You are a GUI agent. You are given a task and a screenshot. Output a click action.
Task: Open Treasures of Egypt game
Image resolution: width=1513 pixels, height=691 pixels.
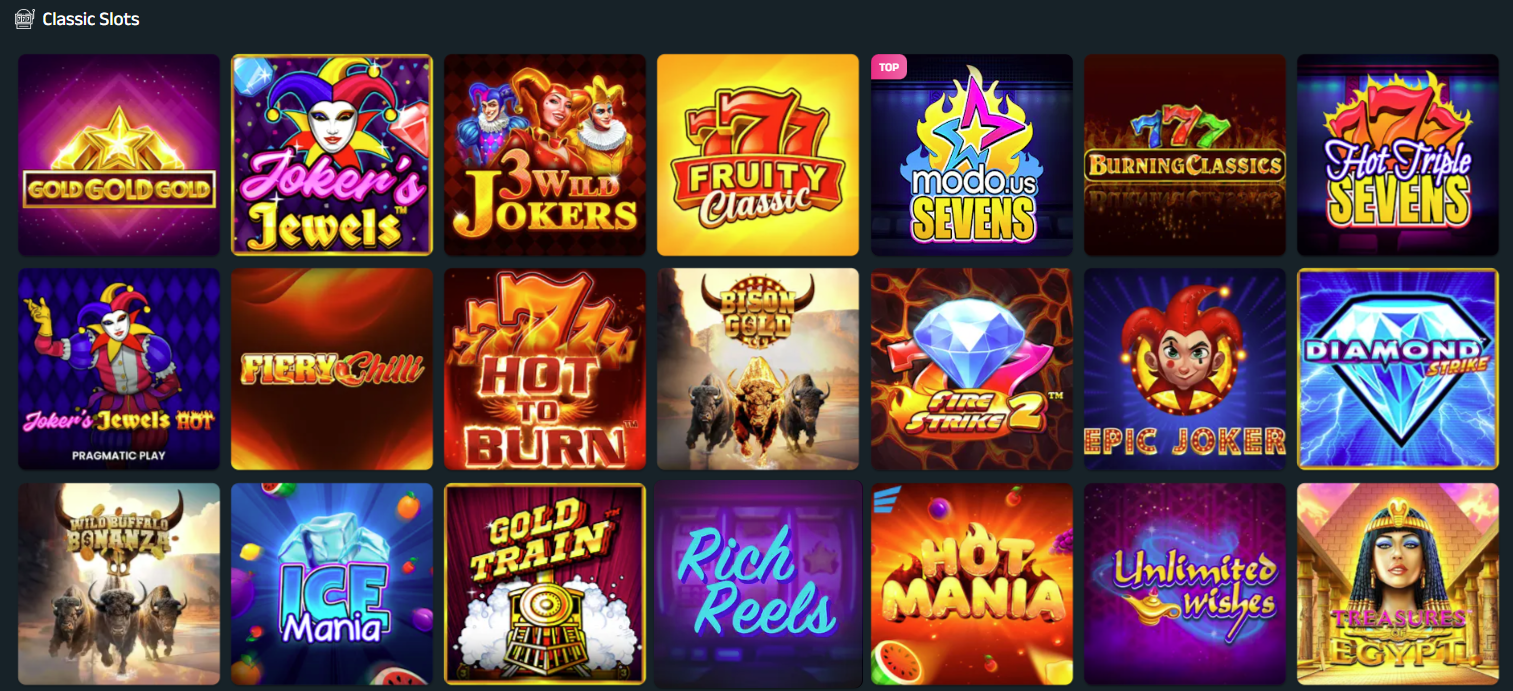pyautogui.click(x=1398, y=584)
